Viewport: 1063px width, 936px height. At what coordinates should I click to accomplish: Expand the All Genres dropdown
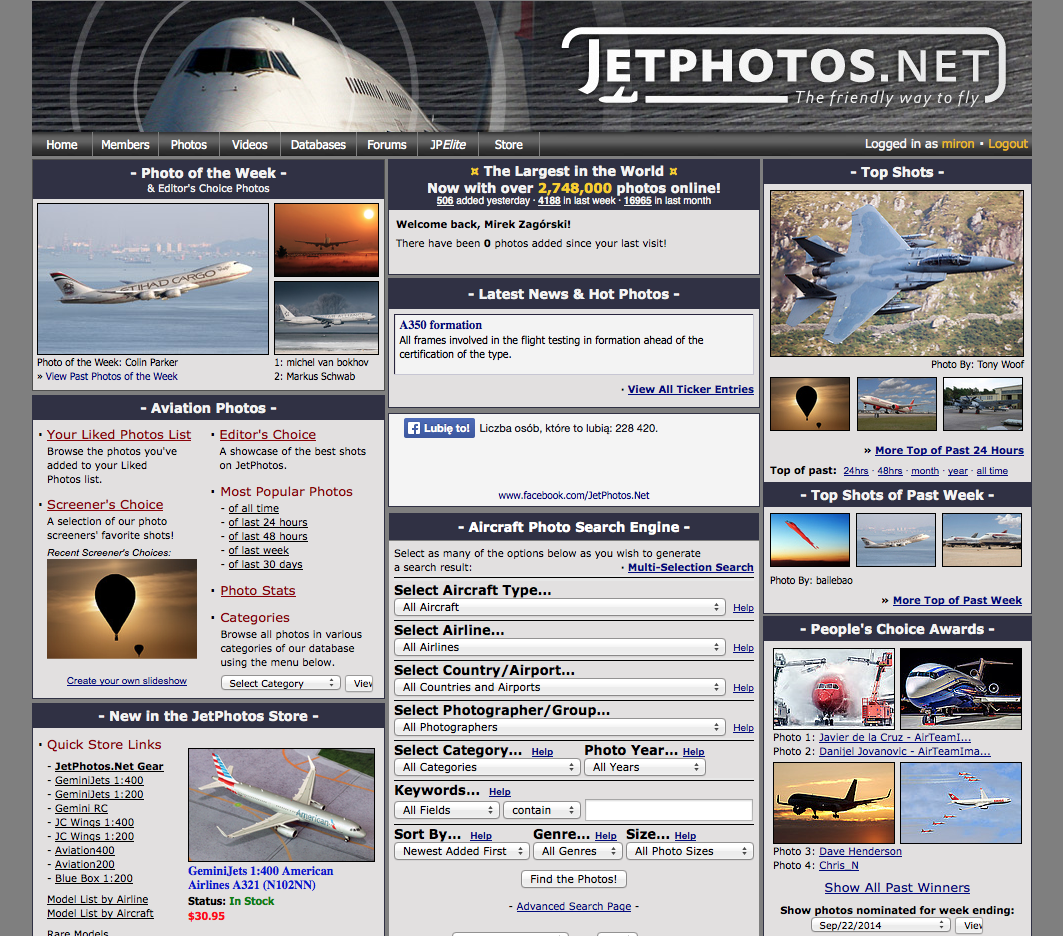577,851
